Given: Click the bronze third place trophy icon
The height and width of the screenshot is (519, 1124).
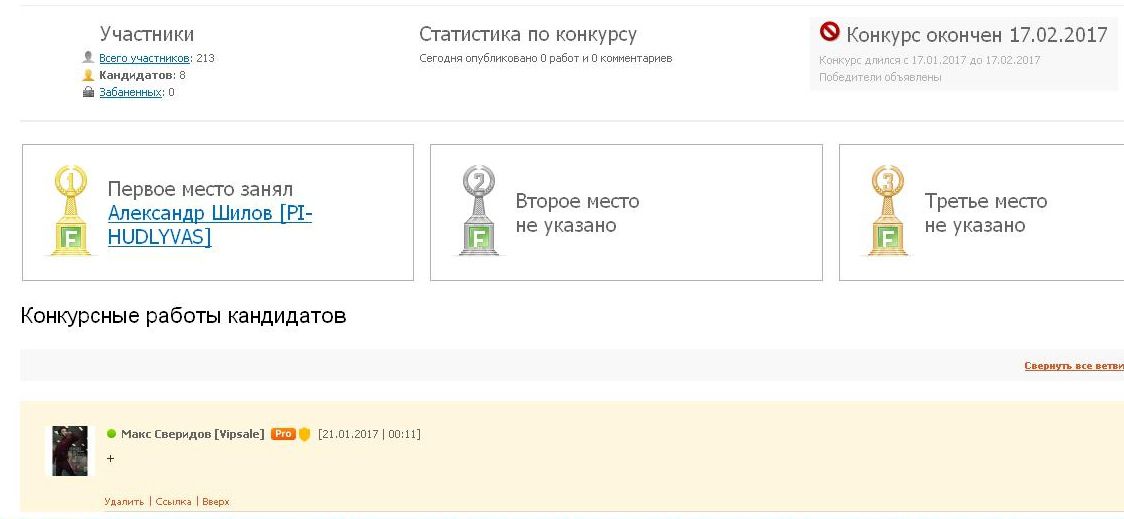Looking at the screenshot, I should pyautogui.click(x=887, y=211).
